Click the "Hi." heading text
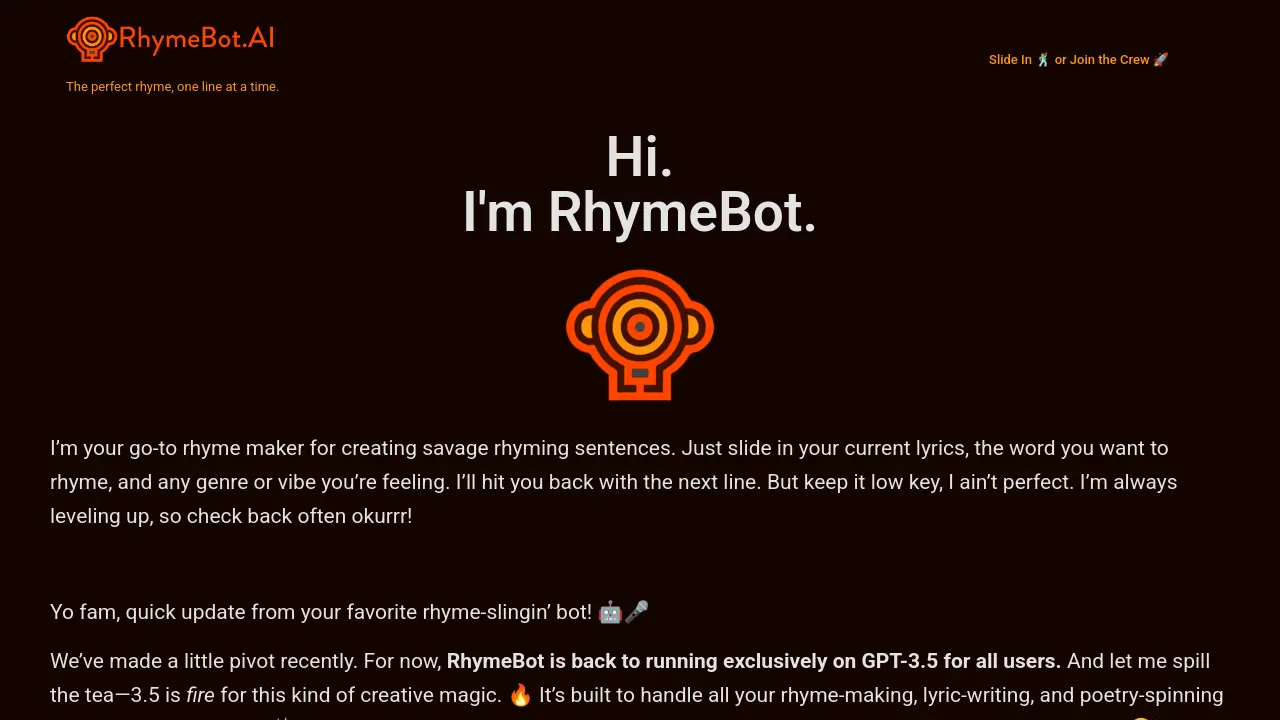Screen dimensions: 1280x720 click(640, 157)
